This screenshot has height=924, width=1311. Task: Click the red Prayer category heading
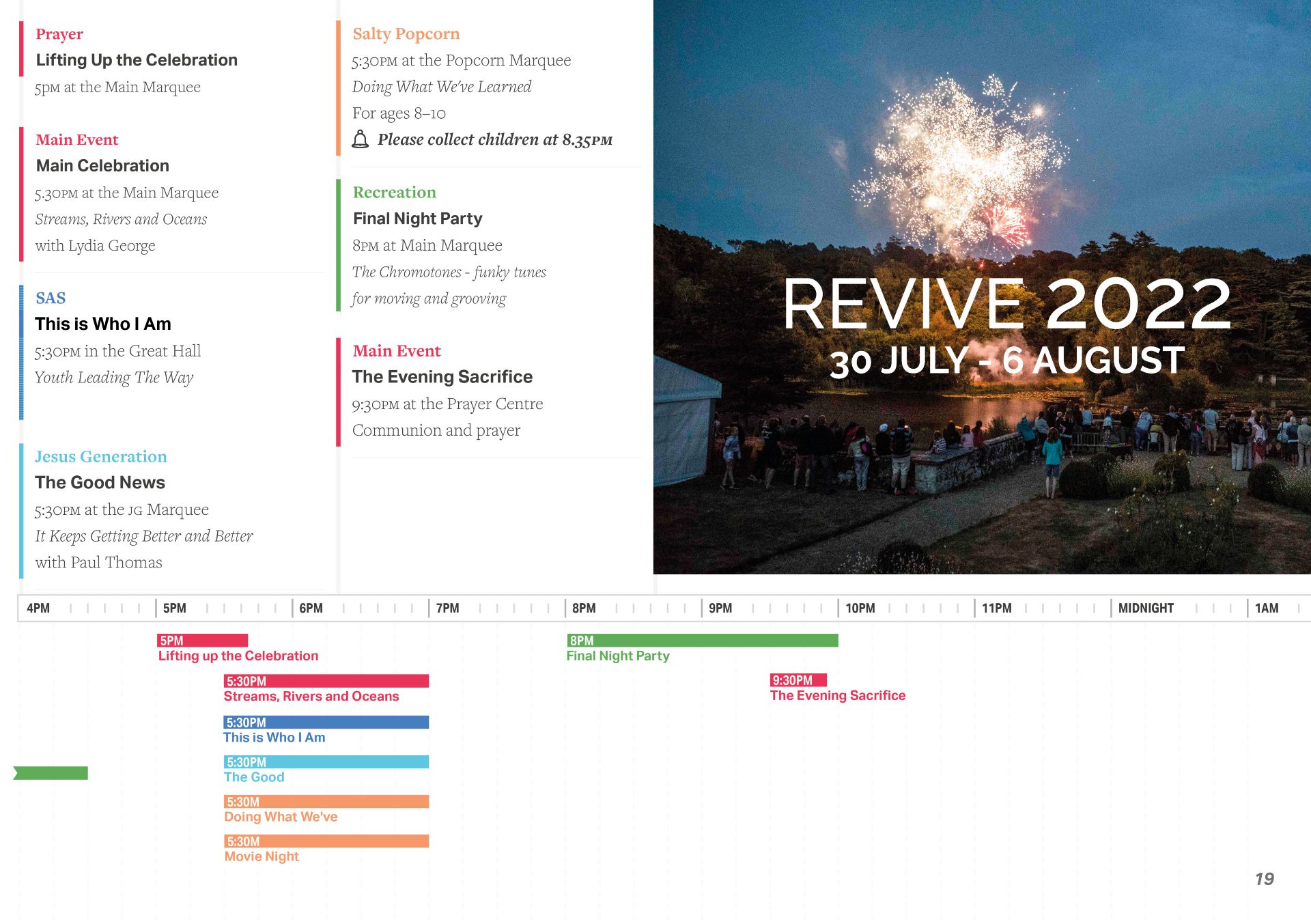[x=59, y=34]
